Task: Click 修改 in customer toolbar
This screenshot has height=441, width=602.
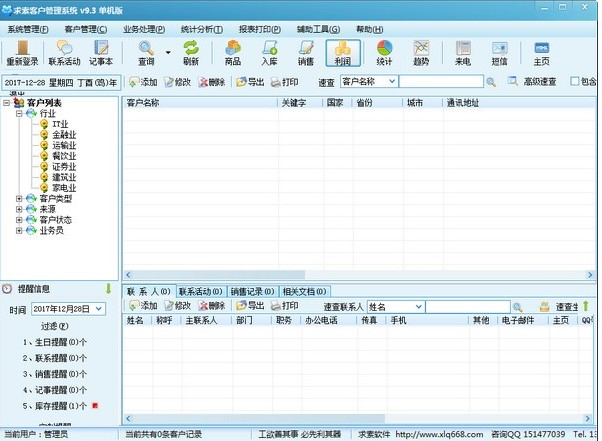Action: [177, 82]
